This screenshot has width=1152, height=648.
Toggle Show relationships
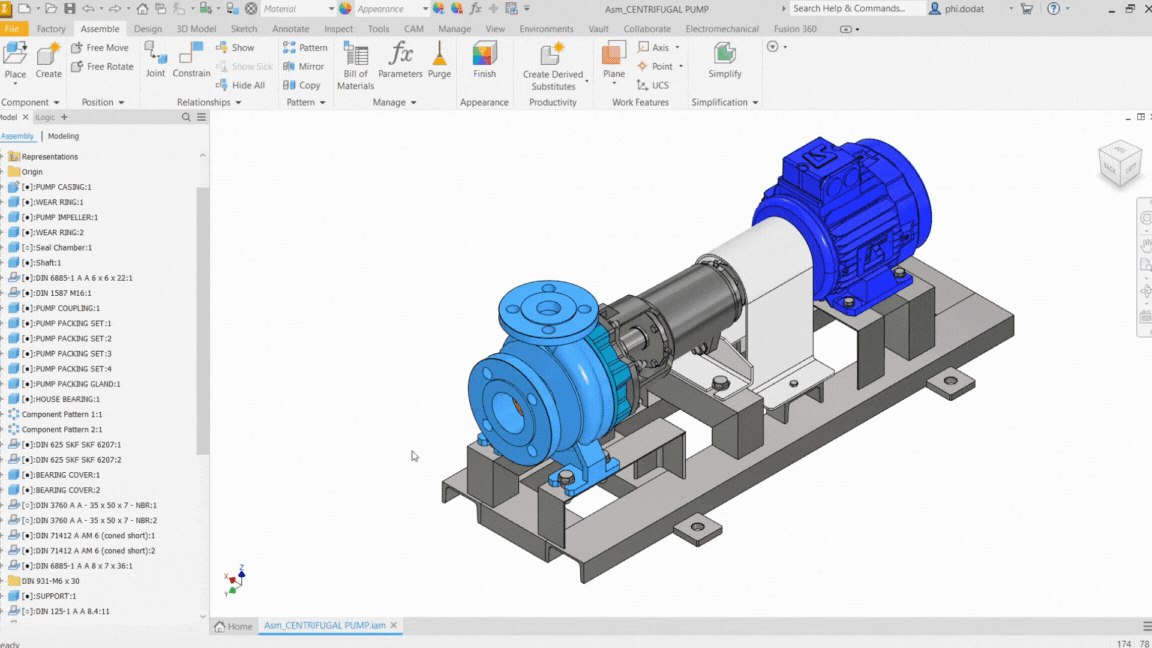[235, 47]
